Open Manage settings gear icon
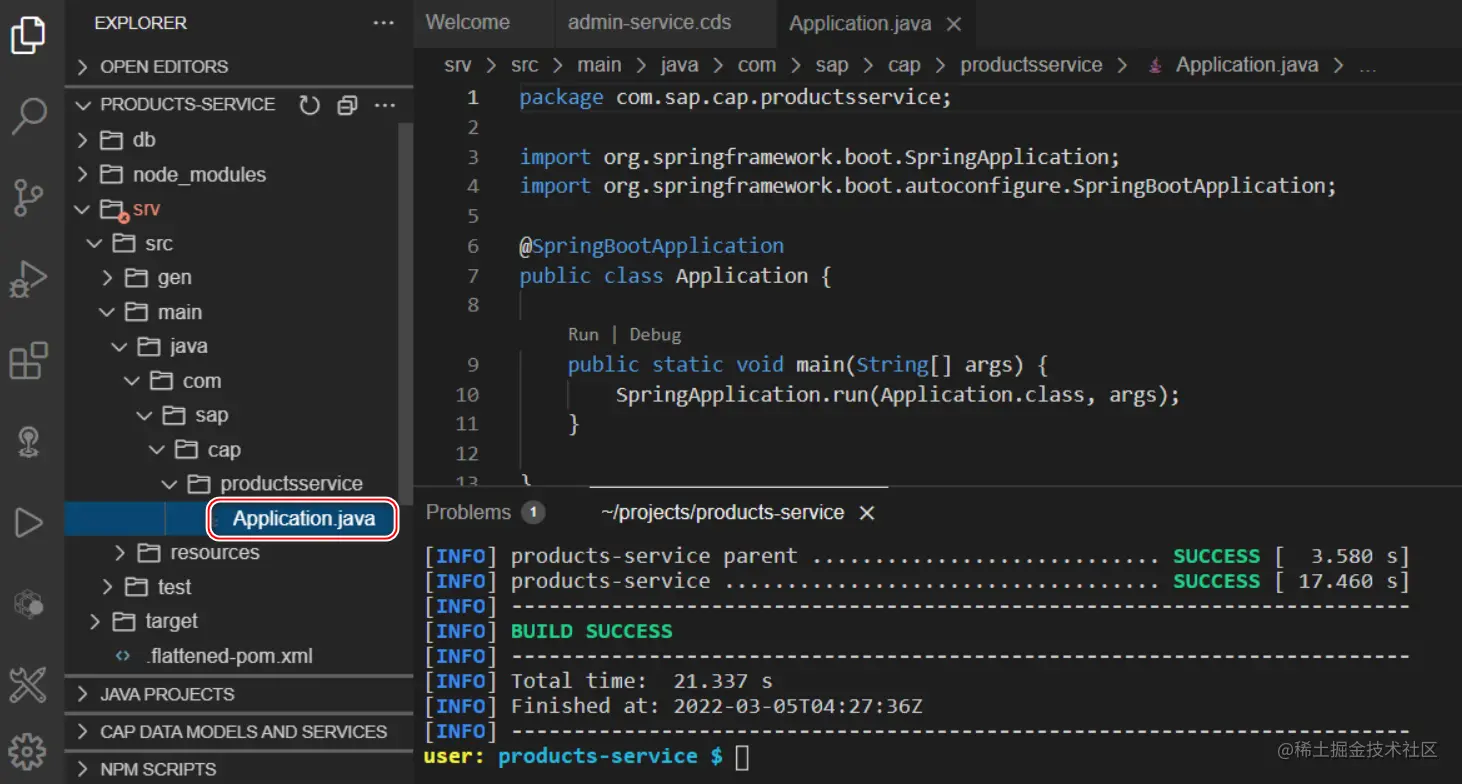The height and width of the screenshot is (784, 1462). (x=28, y=751)
